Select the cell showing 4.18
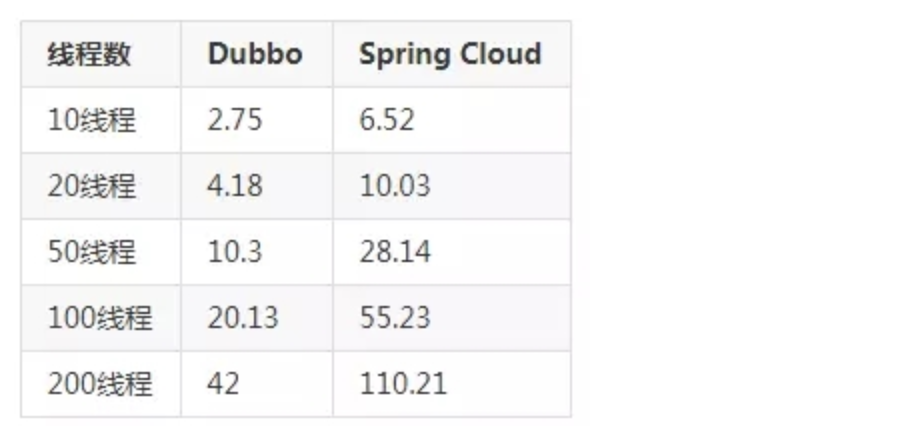Screen dimensions: 918x436 [x=234, y=186]
